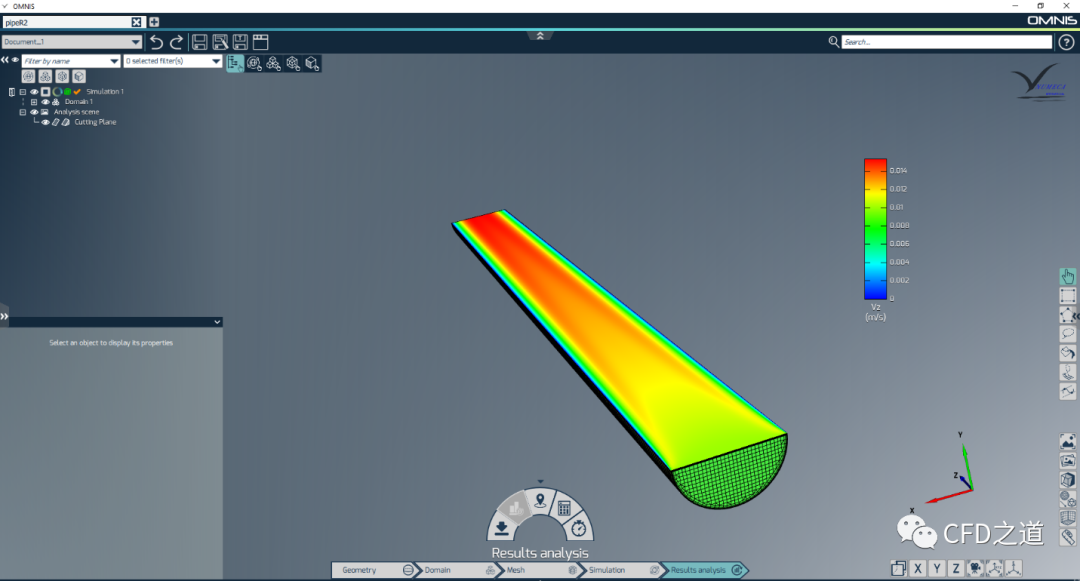Click the screenshot capture image icon
The height and width of the screenshot is (581, 1080).
pos(1068,441)
